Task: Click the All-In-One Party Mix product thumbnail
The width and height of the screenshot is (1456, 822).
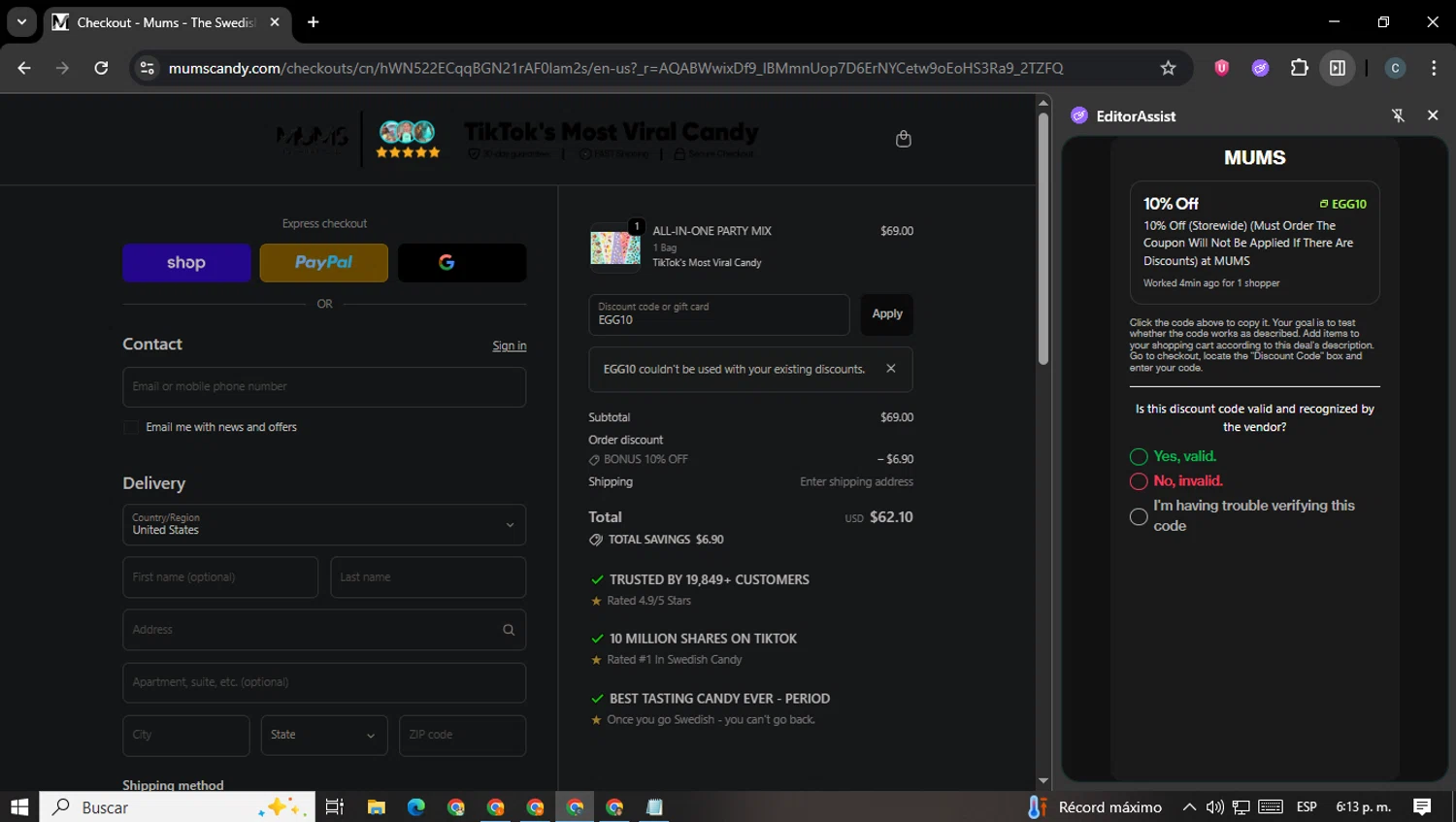Action: point(615,247)
